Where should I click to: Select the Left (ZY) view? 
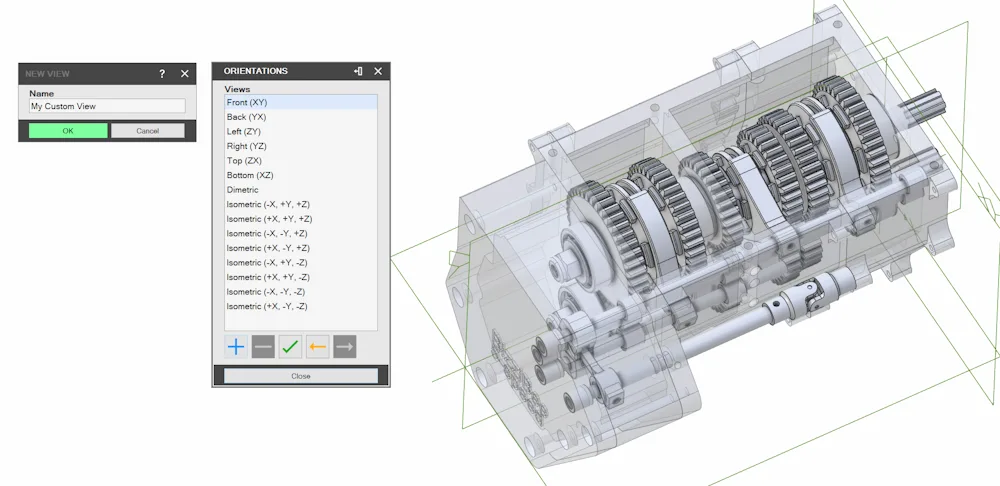point(300,131)
